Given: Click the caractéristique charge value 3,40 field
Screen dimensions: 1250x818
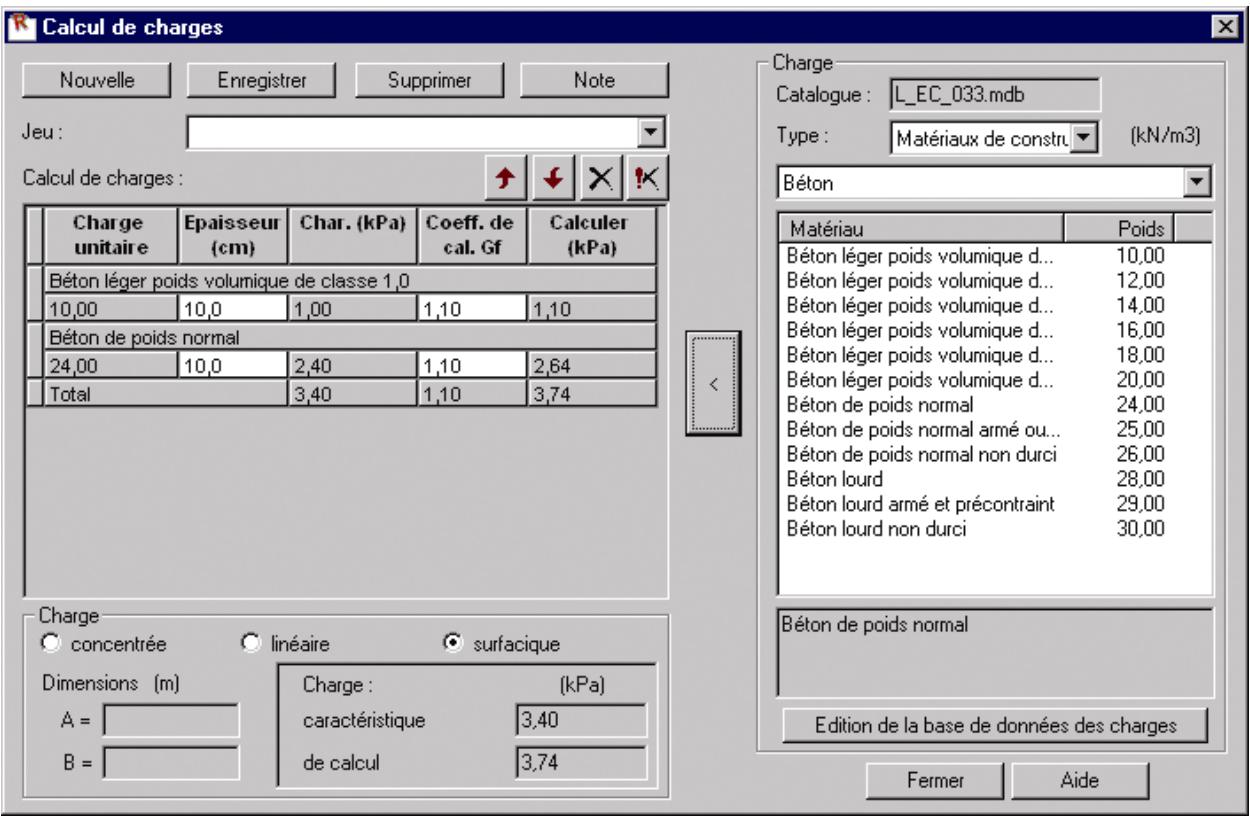Looking at the screenshot, I should [581, 720].
